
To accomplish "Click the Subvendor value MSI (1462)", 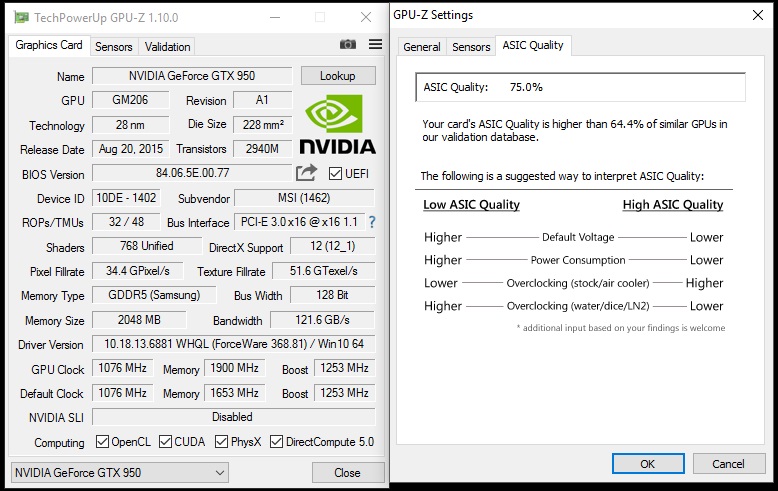I will click(x=304, y=198).
